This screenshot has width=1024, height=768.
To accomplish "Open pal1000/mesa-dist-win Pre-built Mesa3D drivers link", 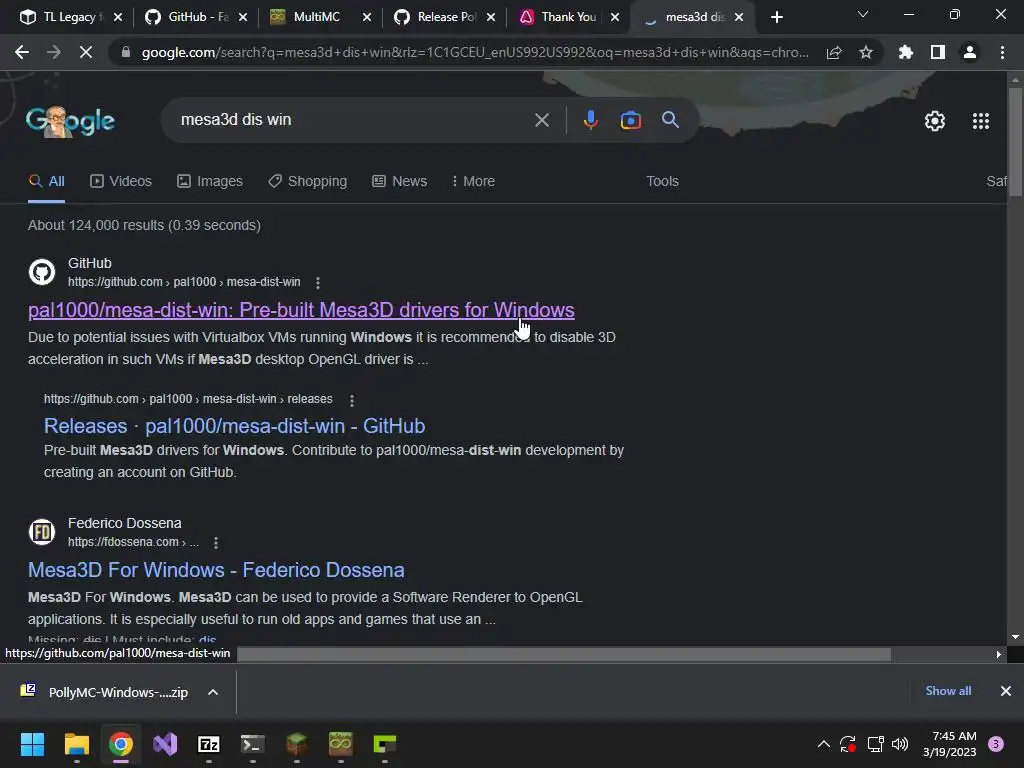I will (x=301, y=310).
